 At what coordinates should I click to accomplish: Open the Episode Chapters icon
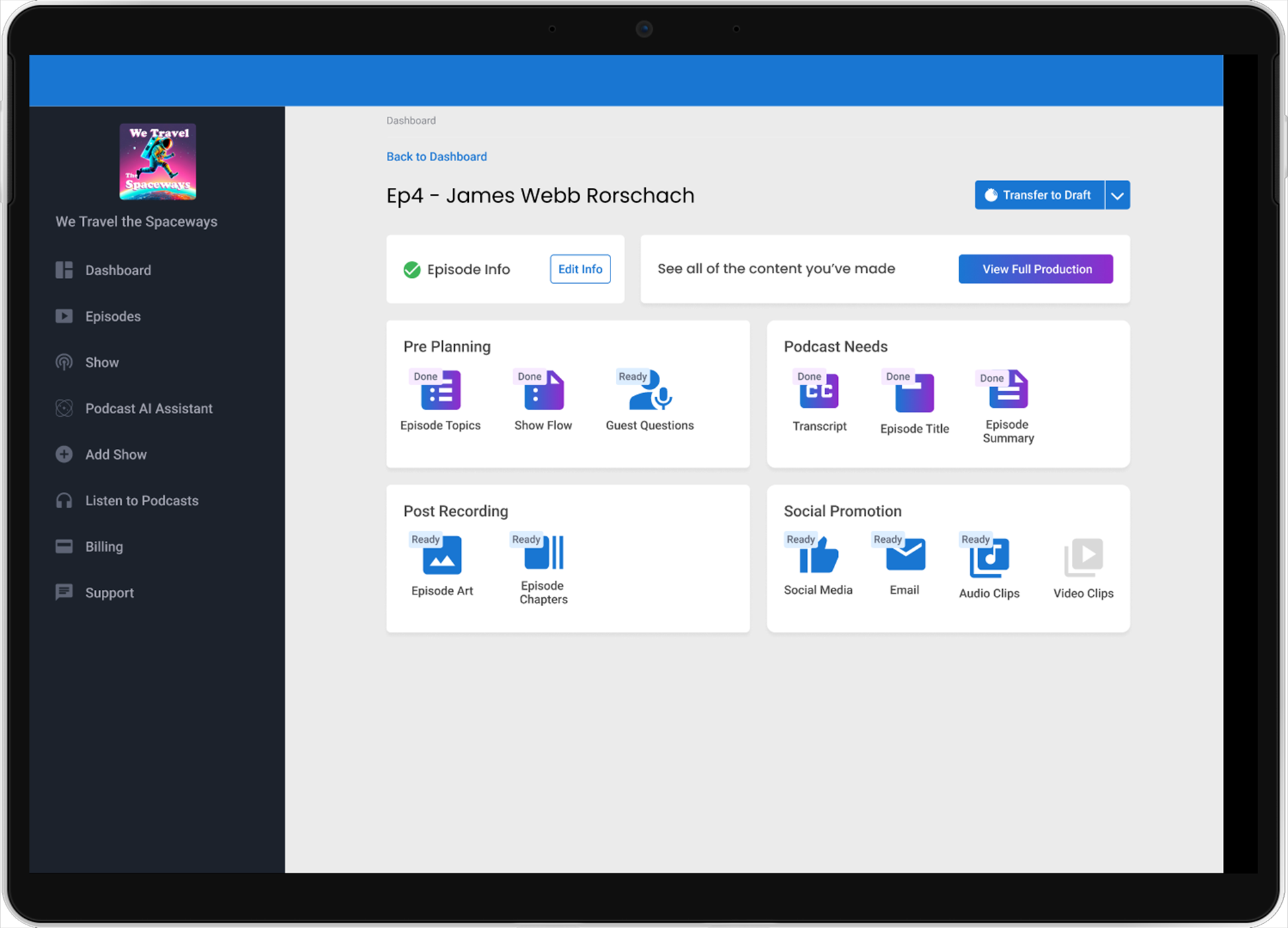pos(544,553)
